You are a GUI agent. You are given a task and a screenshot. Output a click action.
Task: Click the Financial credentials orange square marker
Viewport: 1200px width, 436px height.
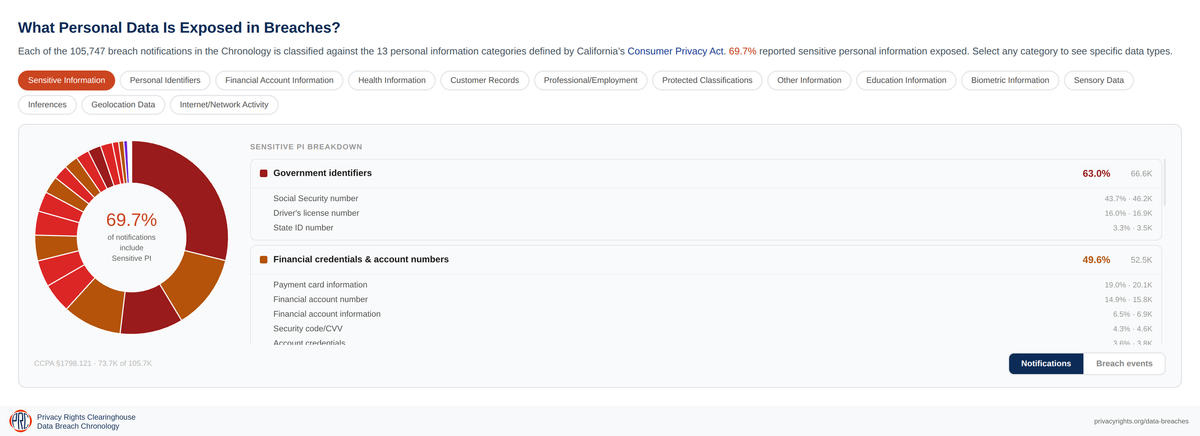(263, 259)
